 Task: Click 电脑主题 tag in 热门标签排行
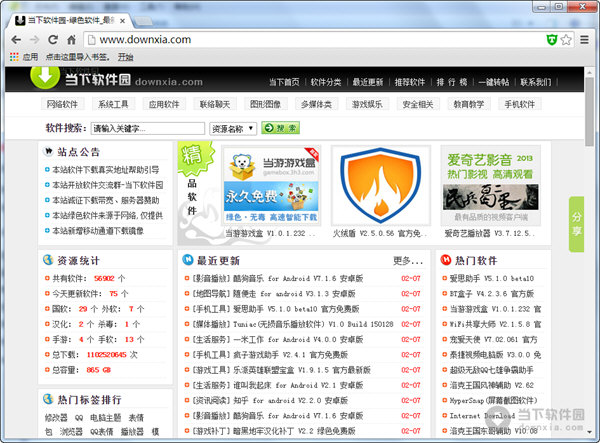tap(106, 418)
